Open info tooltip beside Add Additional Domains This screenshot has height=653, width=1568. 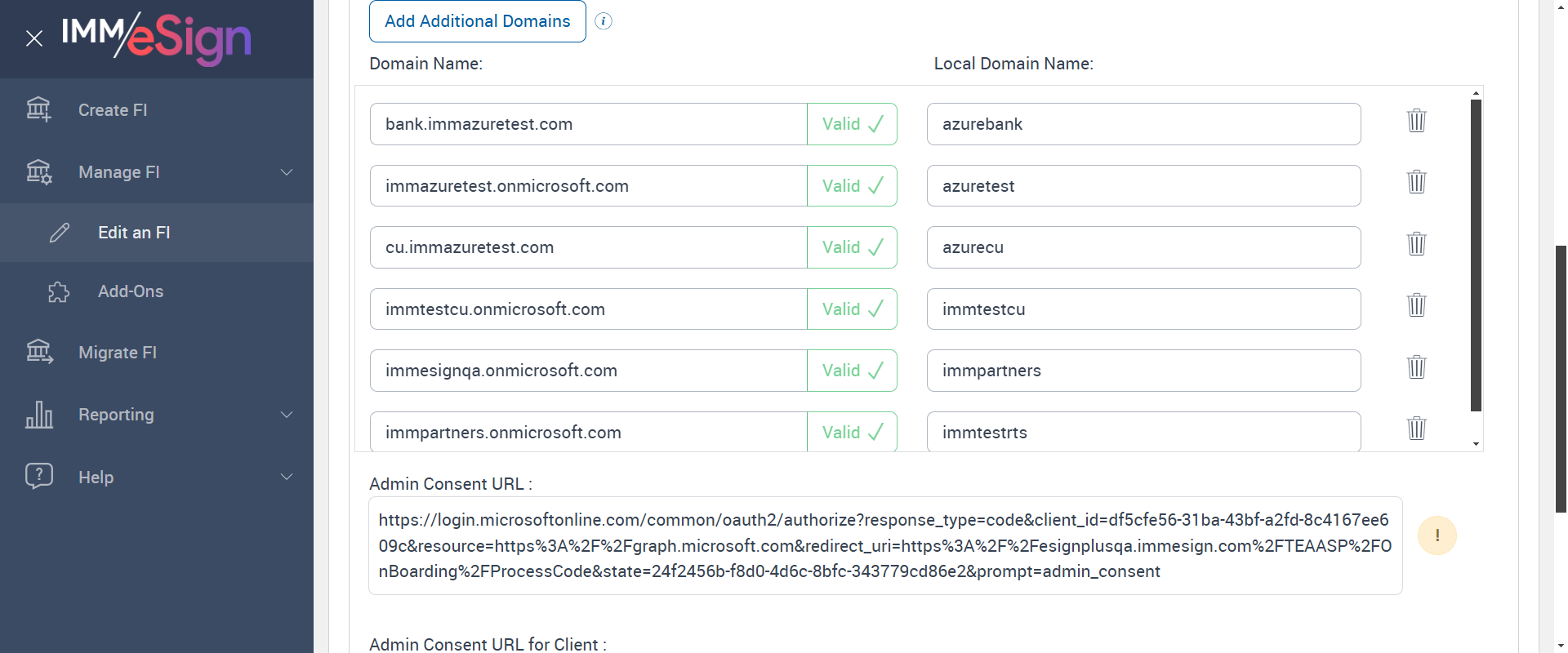604,21
